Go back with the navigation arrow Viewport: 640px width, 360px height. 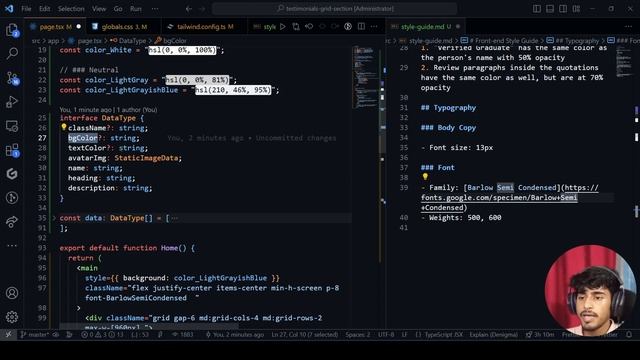[189, 9]
